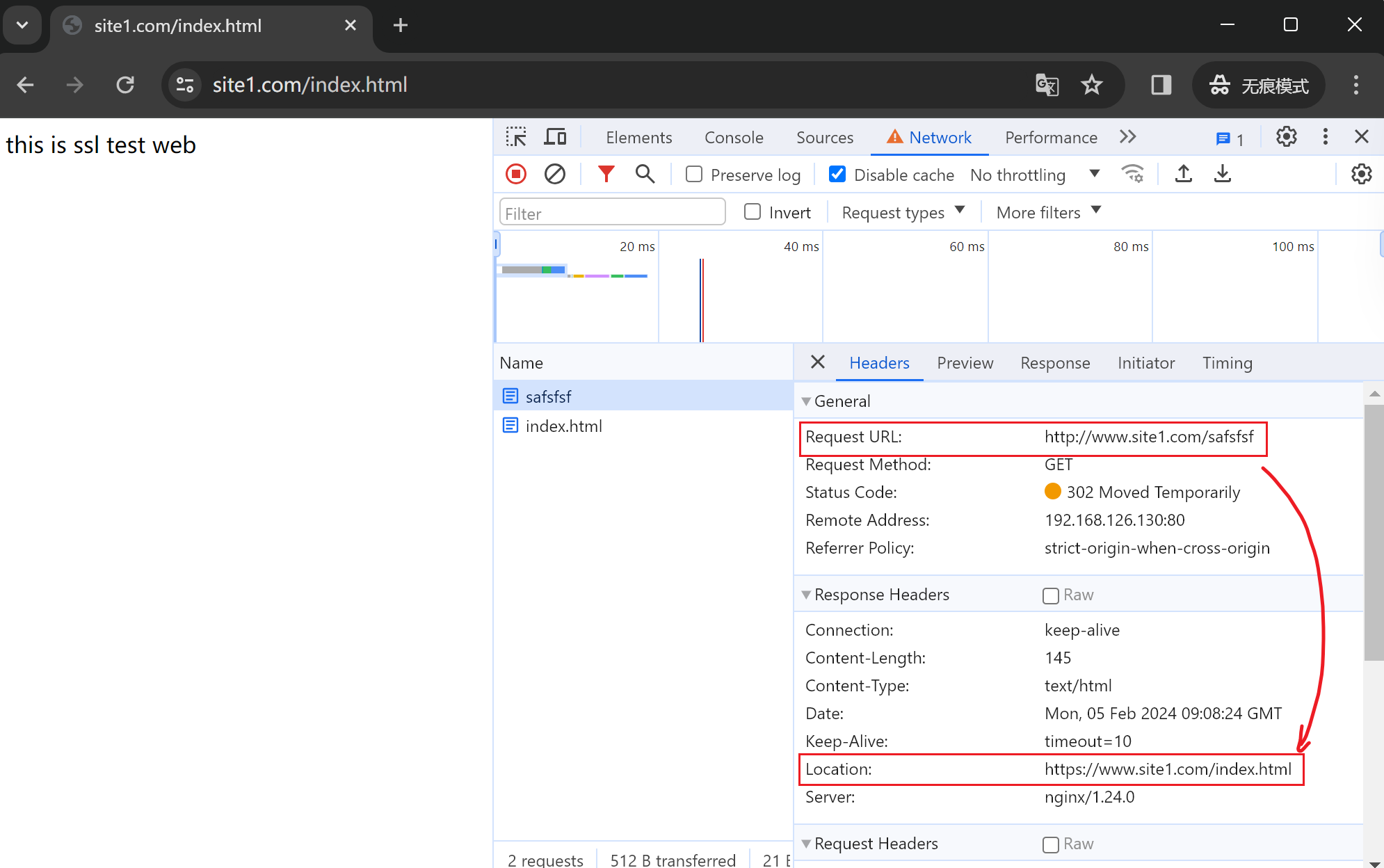Open network conditions wifi icon
The width and height of the screenshot is (1384, 868).
[x=1133, y=174]
